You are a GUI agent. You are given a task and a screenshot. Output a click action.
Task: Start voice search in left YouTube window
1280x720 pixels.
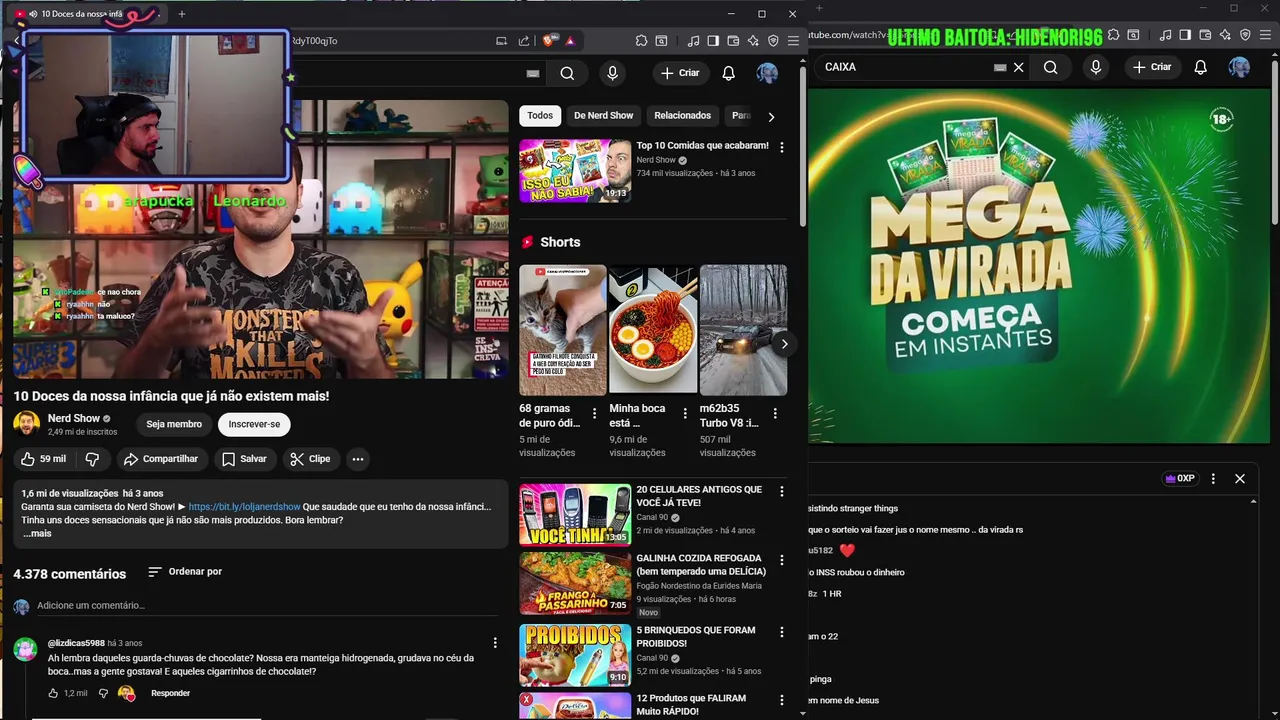tap(612, 73)
